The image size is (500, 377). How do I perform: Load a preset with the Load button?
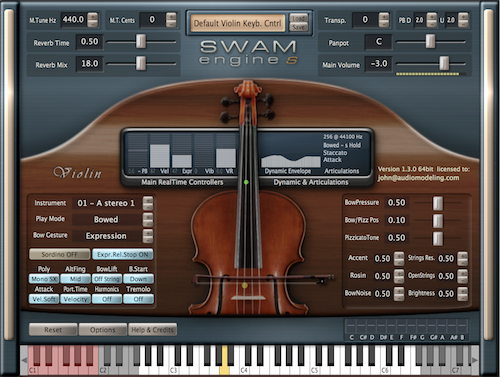click(x=298, y=18)
